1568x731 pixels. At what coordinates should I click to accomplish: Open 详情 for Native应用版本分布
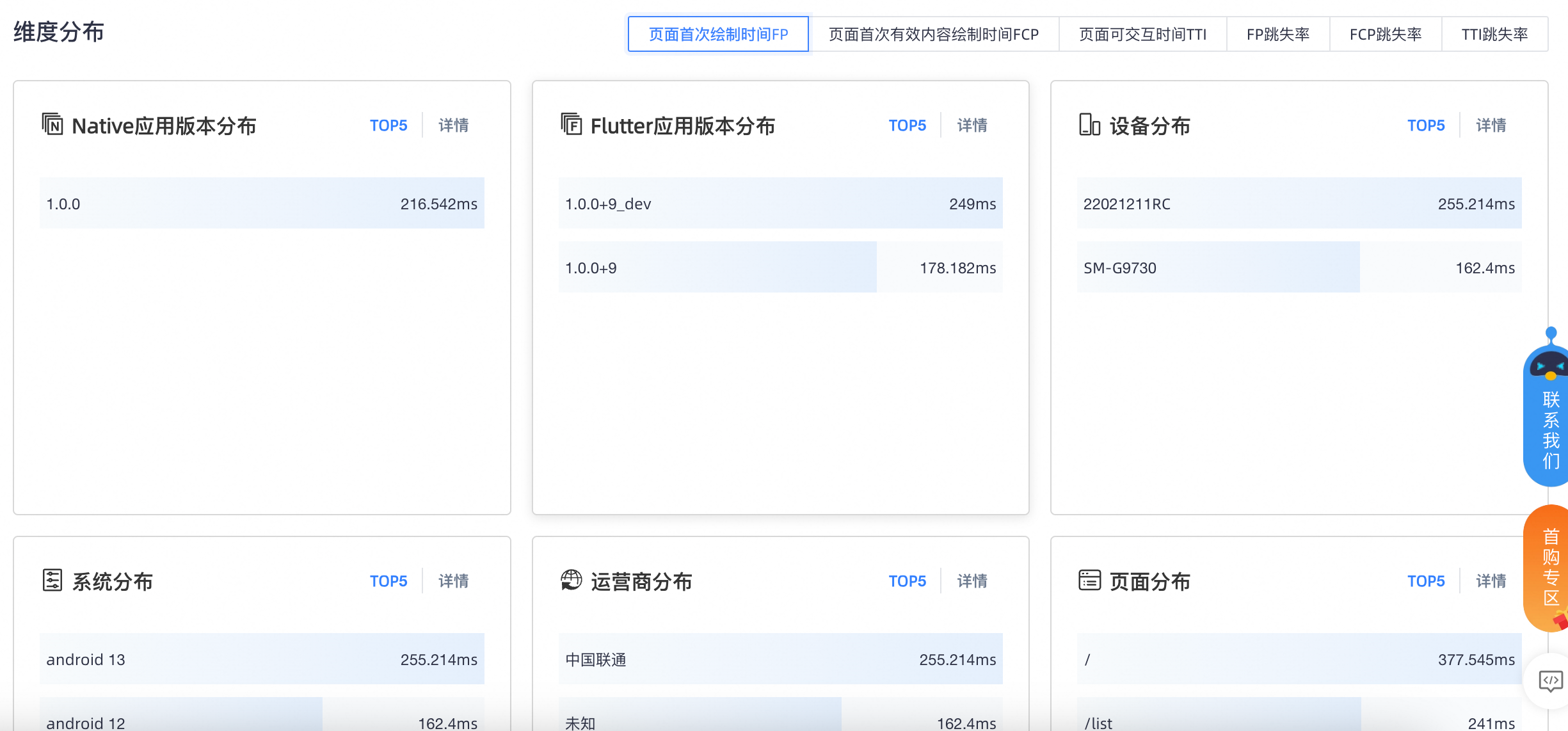coord(453,125)
